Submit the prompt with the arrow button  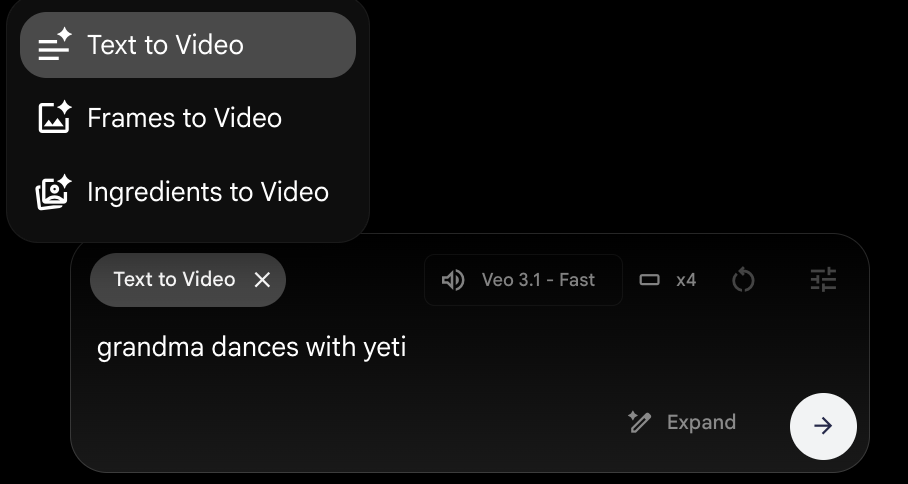[823, 426]
